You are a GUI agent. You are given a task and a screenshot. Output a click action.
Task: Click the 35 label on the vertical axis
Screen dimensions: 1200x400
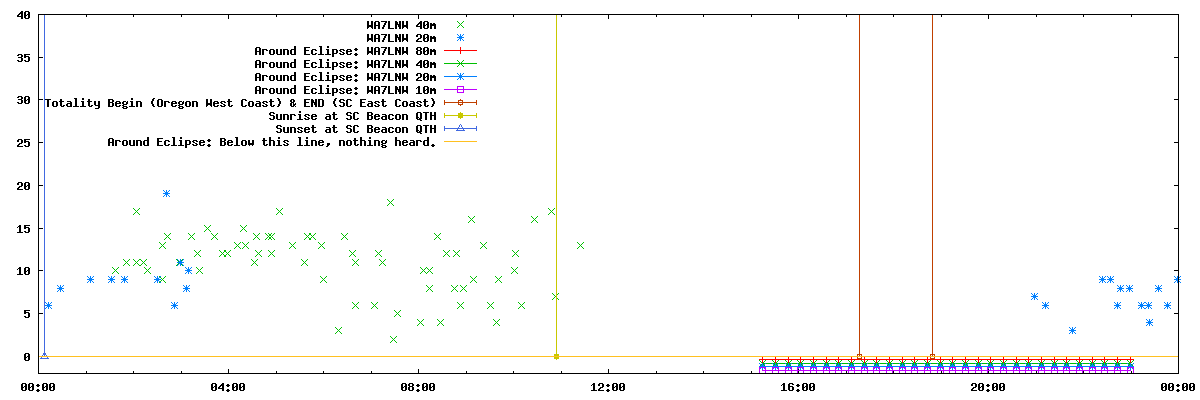click(x=24, y=58)
